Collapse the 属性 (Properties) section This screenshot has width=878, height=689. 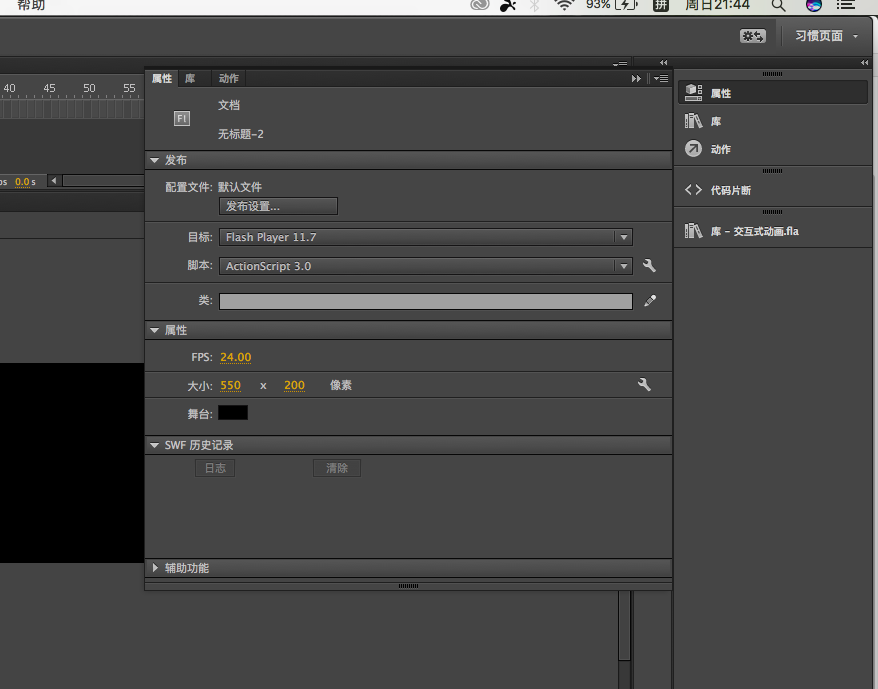pyautogui.click(x=155, y=330)
